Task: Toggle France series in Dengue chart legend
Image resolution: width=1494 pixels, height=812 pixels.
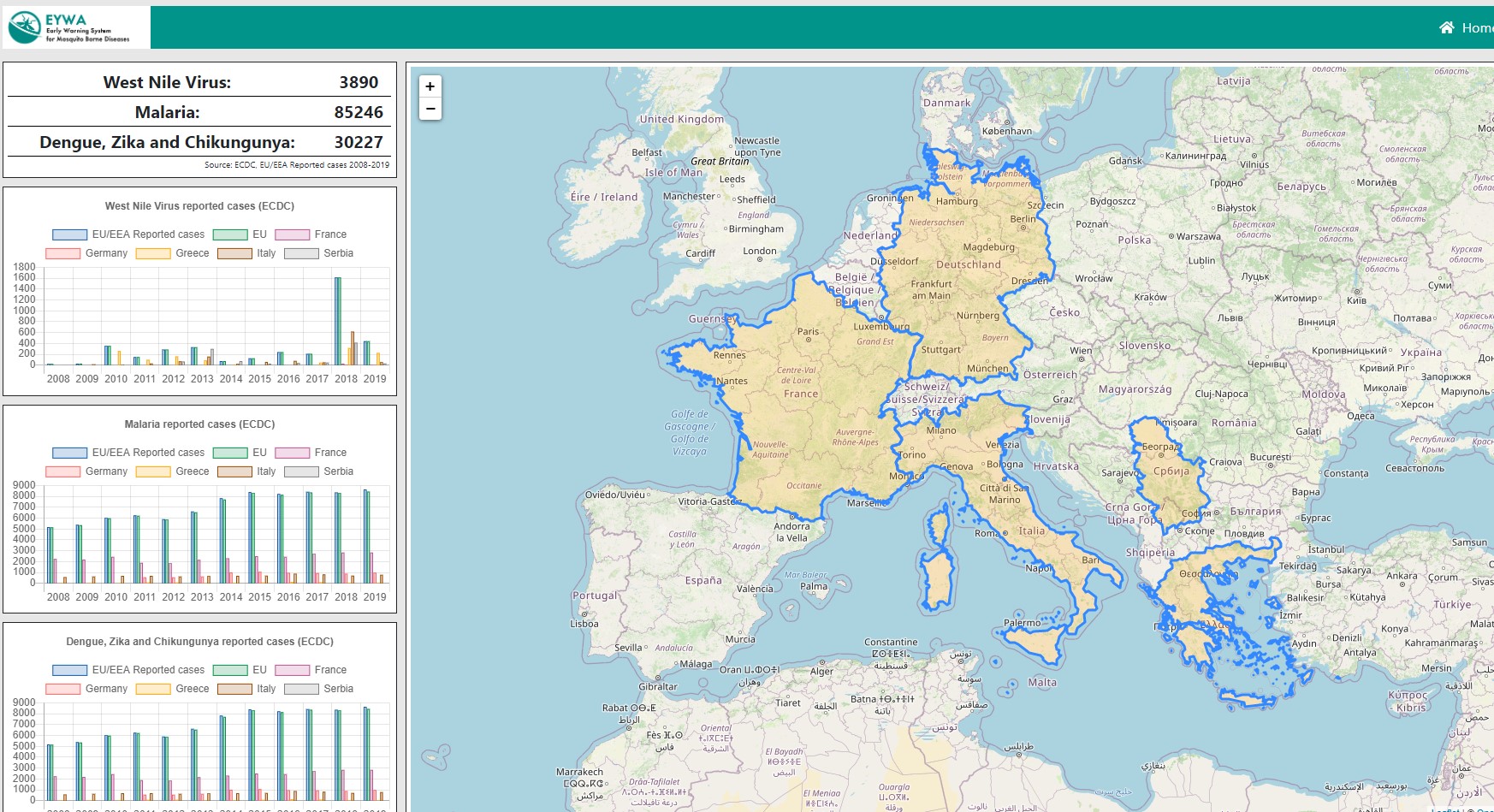Action: point(311,670)
